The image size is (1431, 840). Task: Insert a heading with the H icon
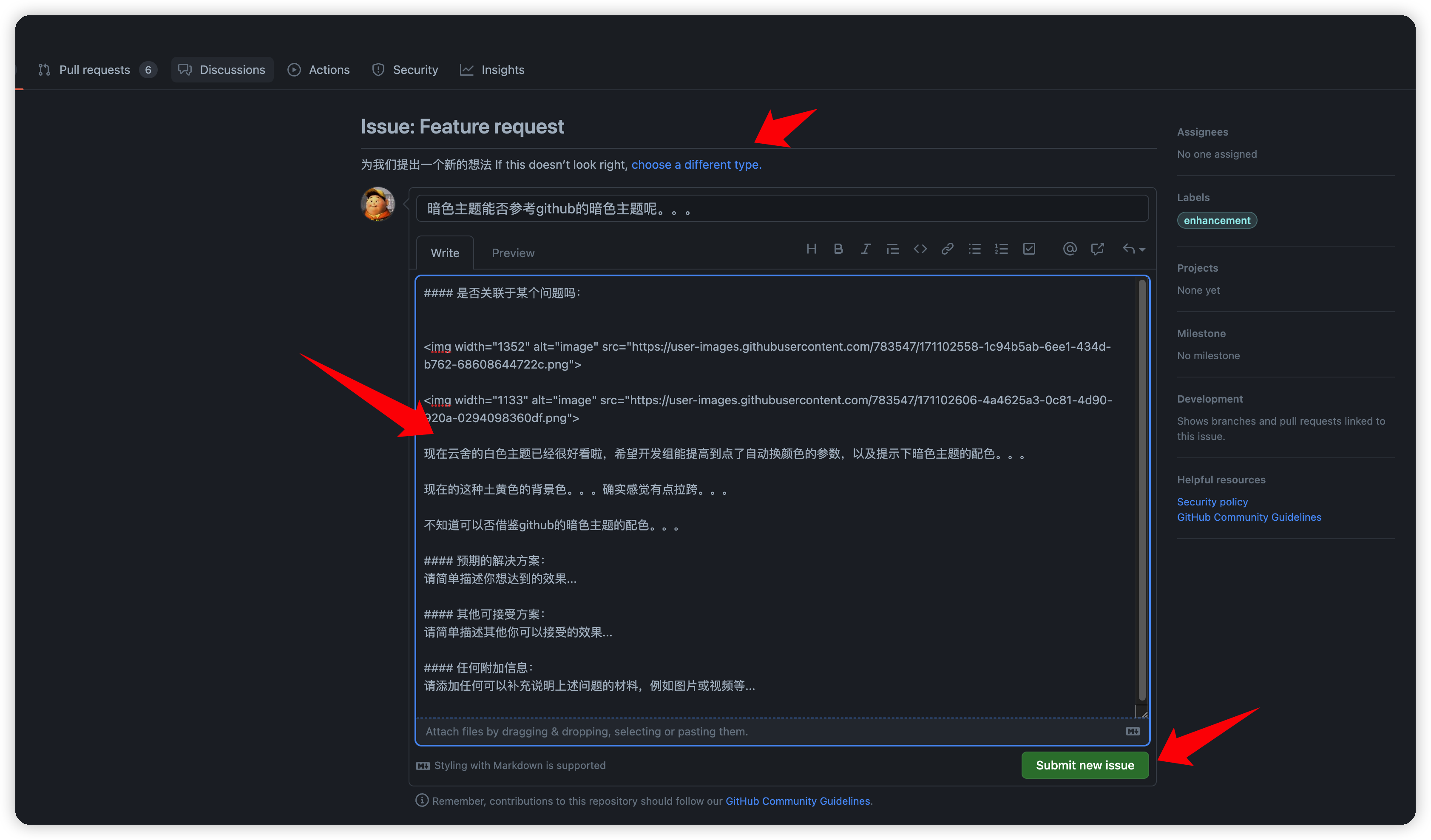(x=812, y=249)
